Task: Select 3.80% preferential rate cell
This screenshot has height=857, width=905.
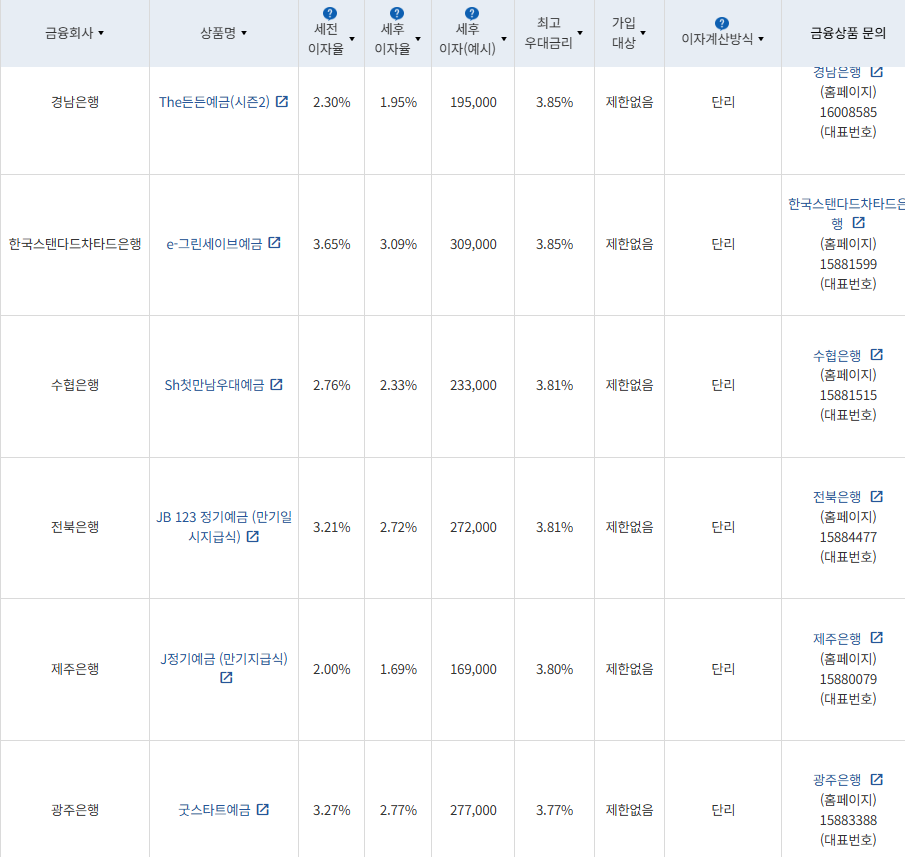Action: pyautogui.click(x=555, y=669)
